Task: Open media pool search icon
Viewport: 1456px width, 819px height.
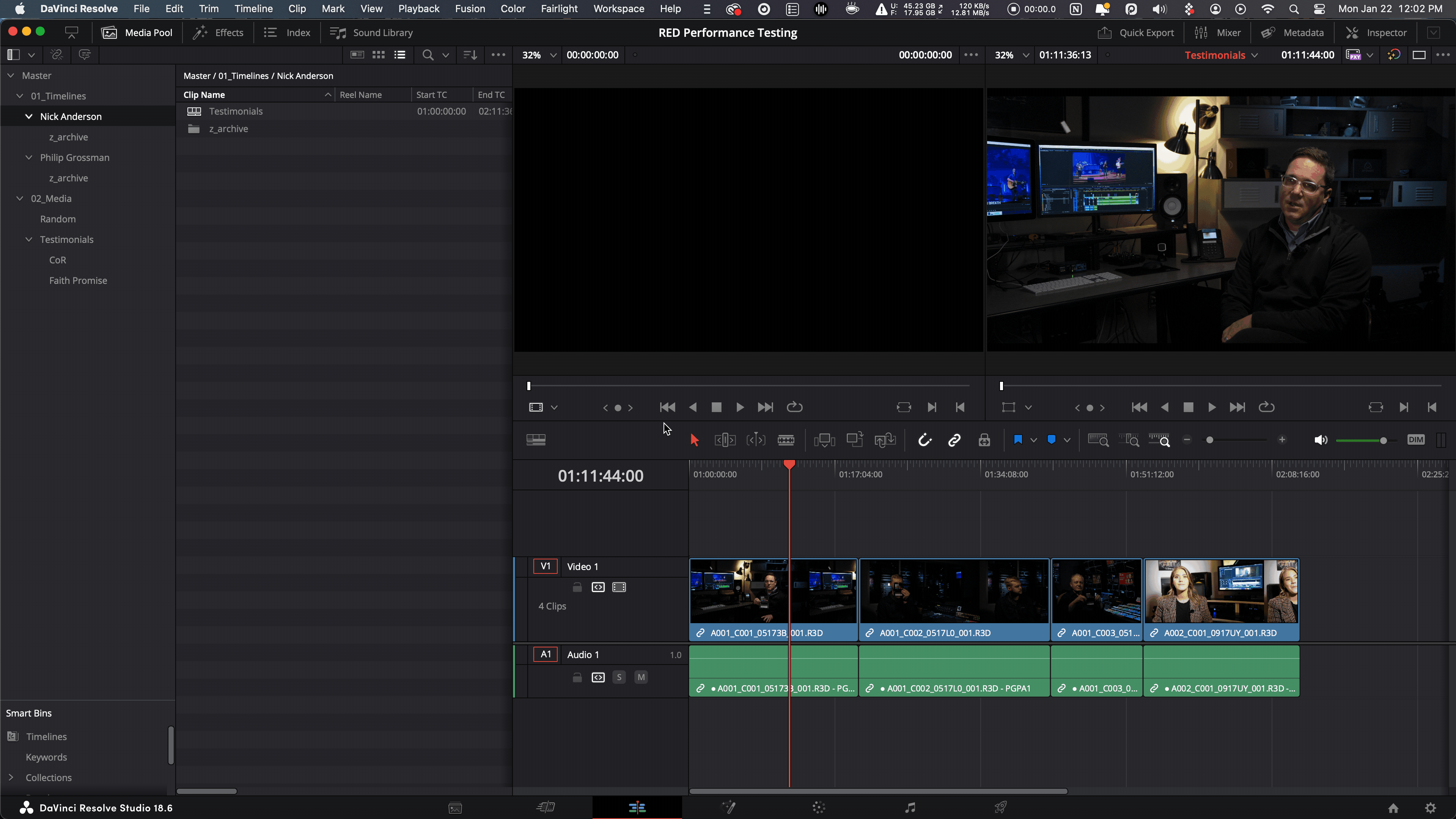Action: click(x=428, y=55)
